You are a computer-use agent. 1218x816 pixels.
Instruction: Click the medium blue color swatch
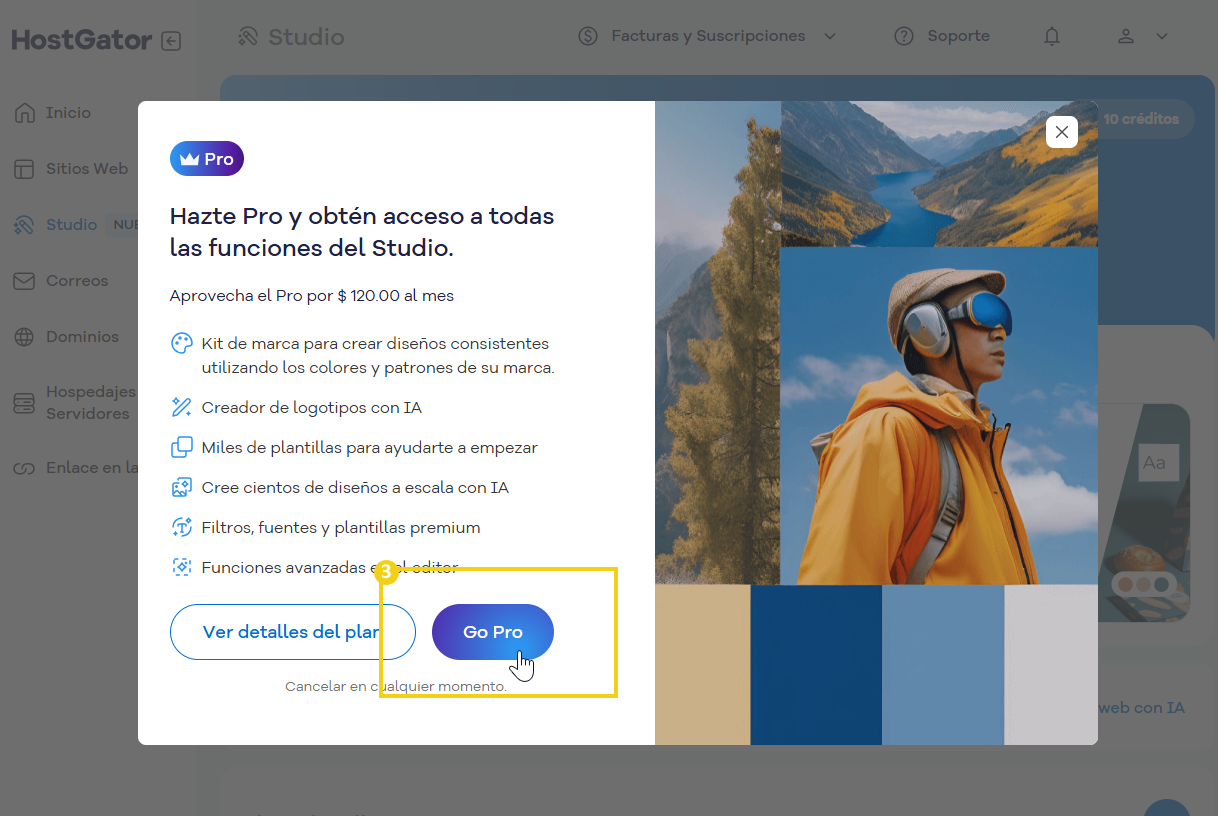point(943,665)
